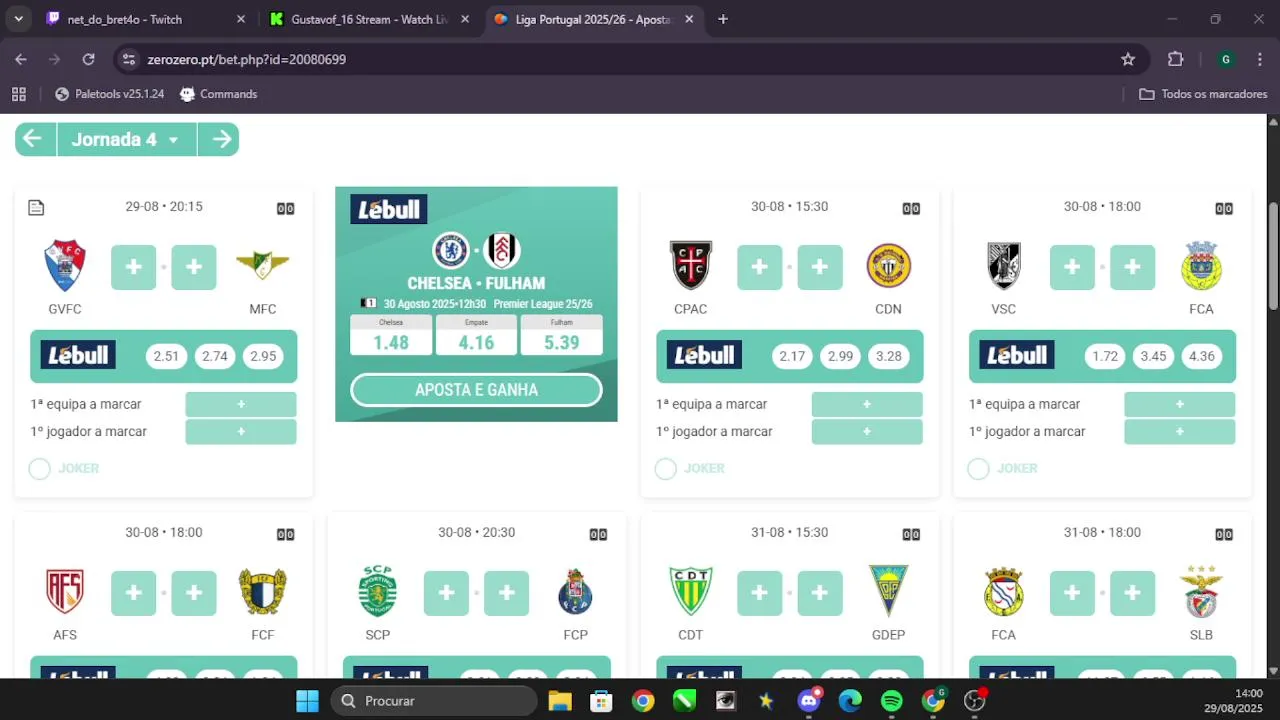Select Fulham odds 5.39
The image size is (1280, 720).
(x=561, y=335)
